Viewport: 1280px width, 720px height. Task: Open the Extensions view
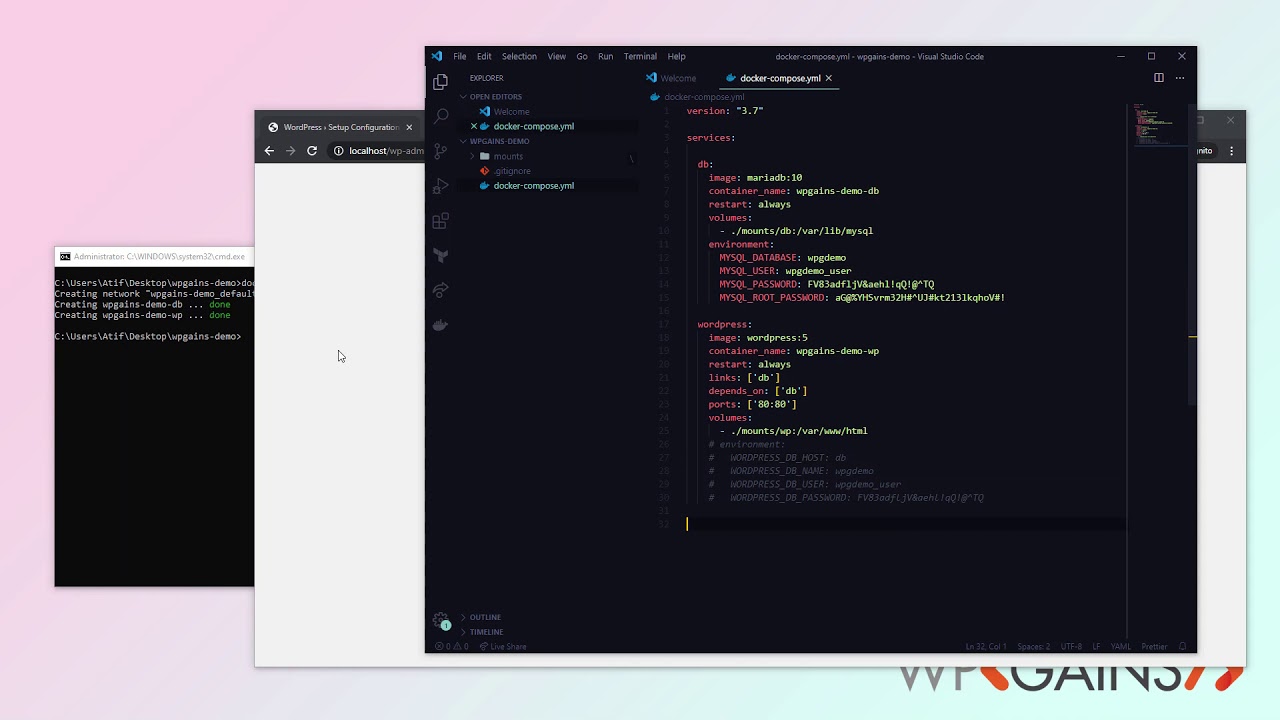(441, 221)
